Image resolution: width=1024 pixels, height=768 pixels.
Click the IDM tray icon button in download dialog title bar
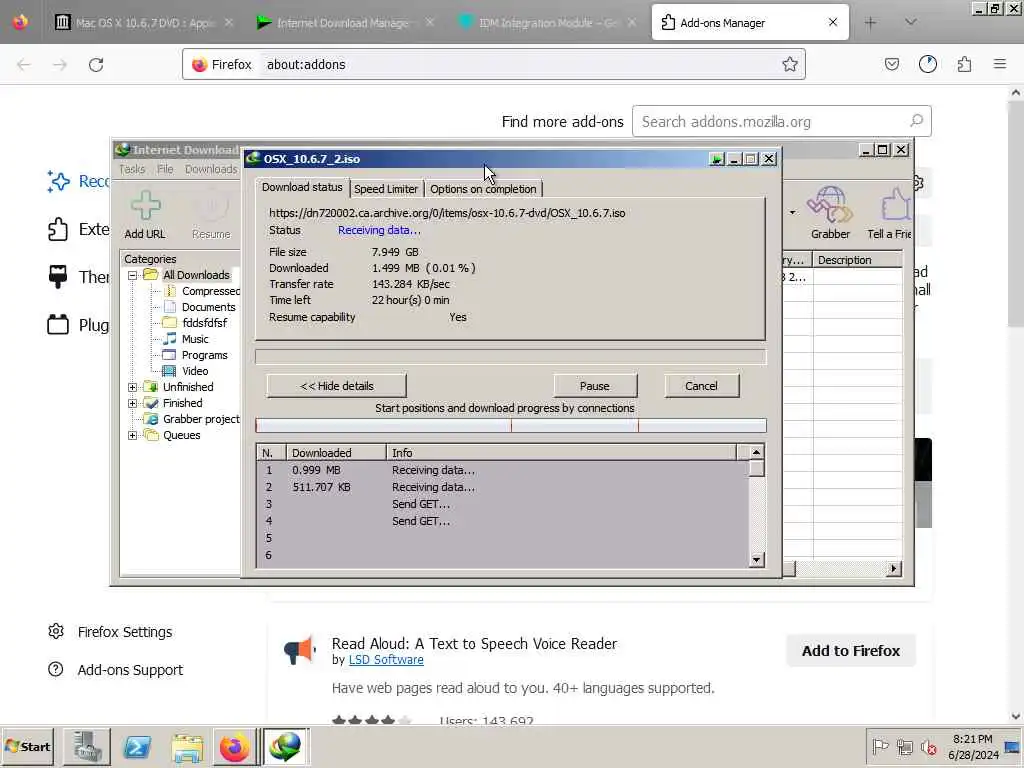pyautogui.click(x=716, y=159)
